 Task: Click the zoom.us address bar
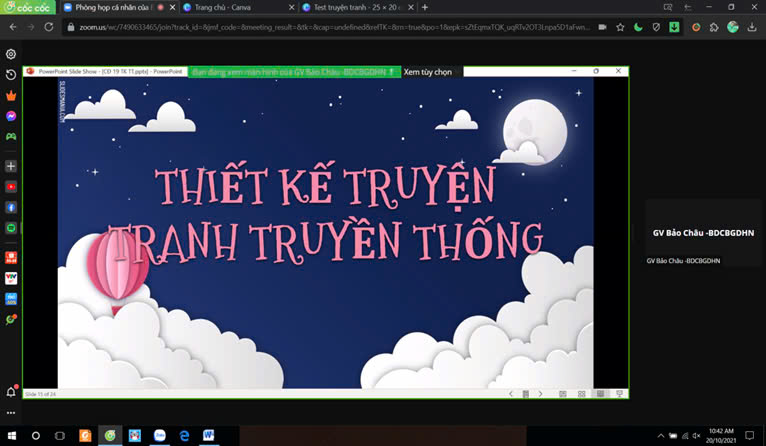(x=335, y=27)
